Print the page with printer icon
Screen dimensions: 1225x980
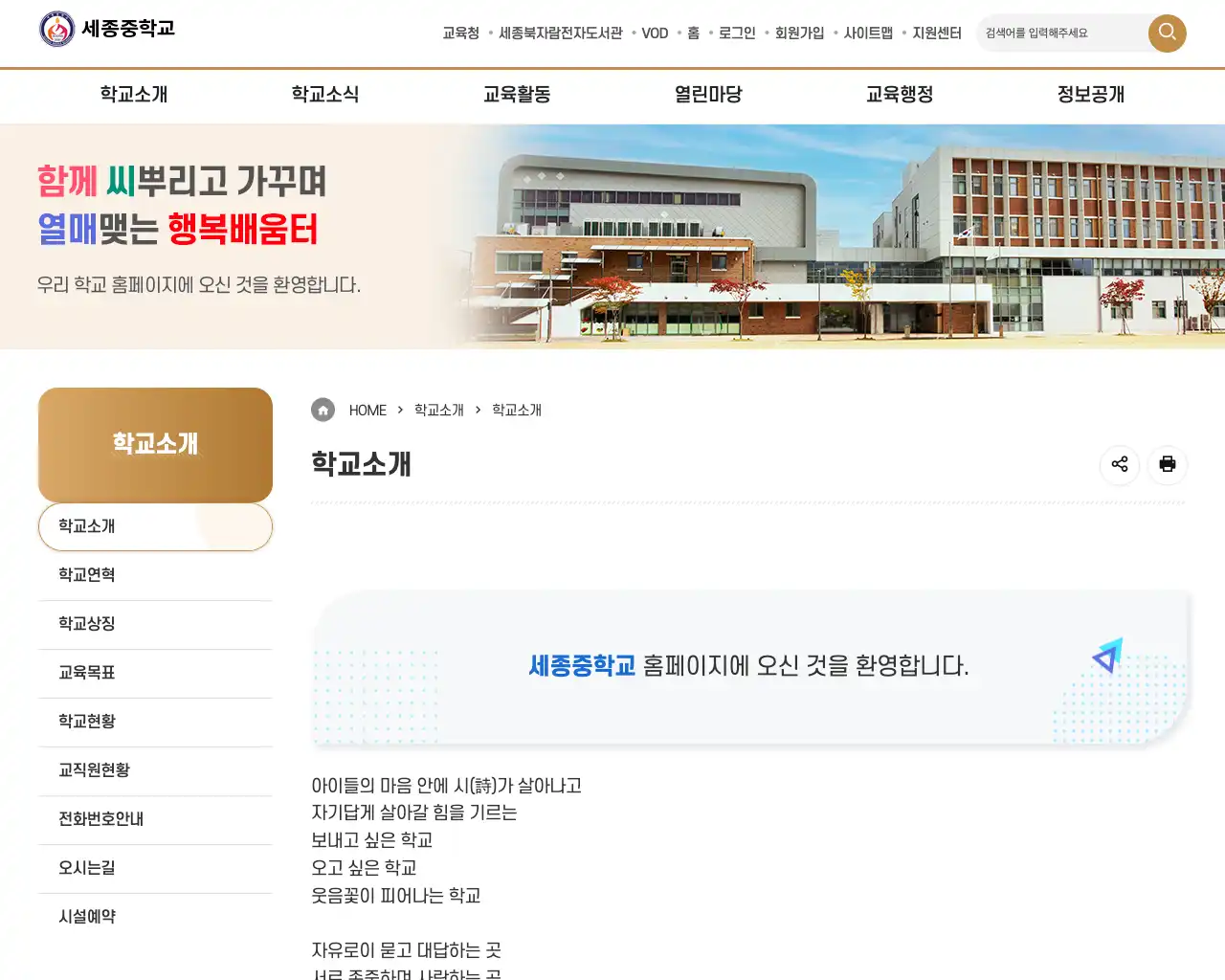(1168, 464)
